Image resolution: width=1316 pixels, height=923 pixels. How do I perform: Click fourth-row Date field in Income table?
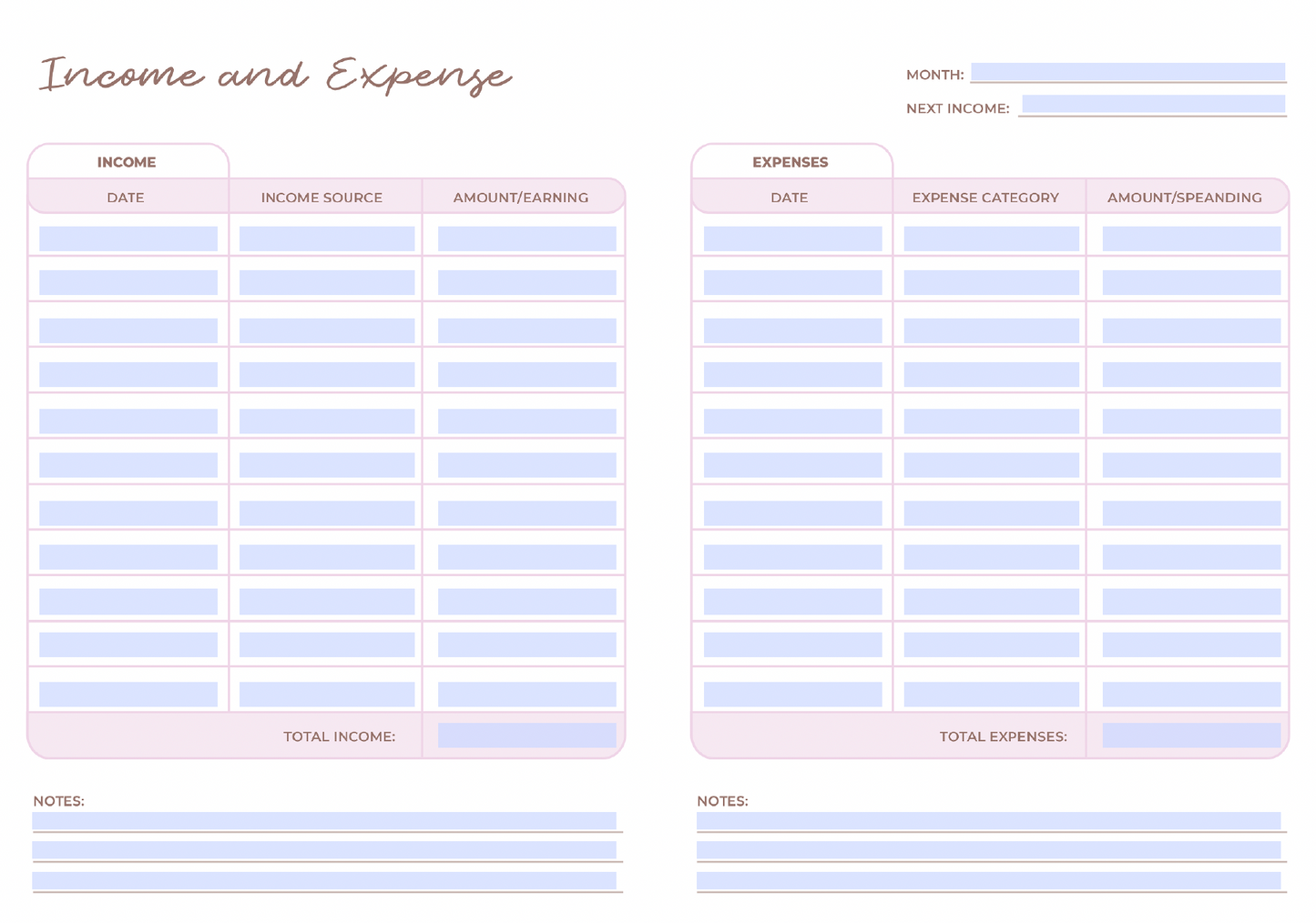click(x=128, y=374)
